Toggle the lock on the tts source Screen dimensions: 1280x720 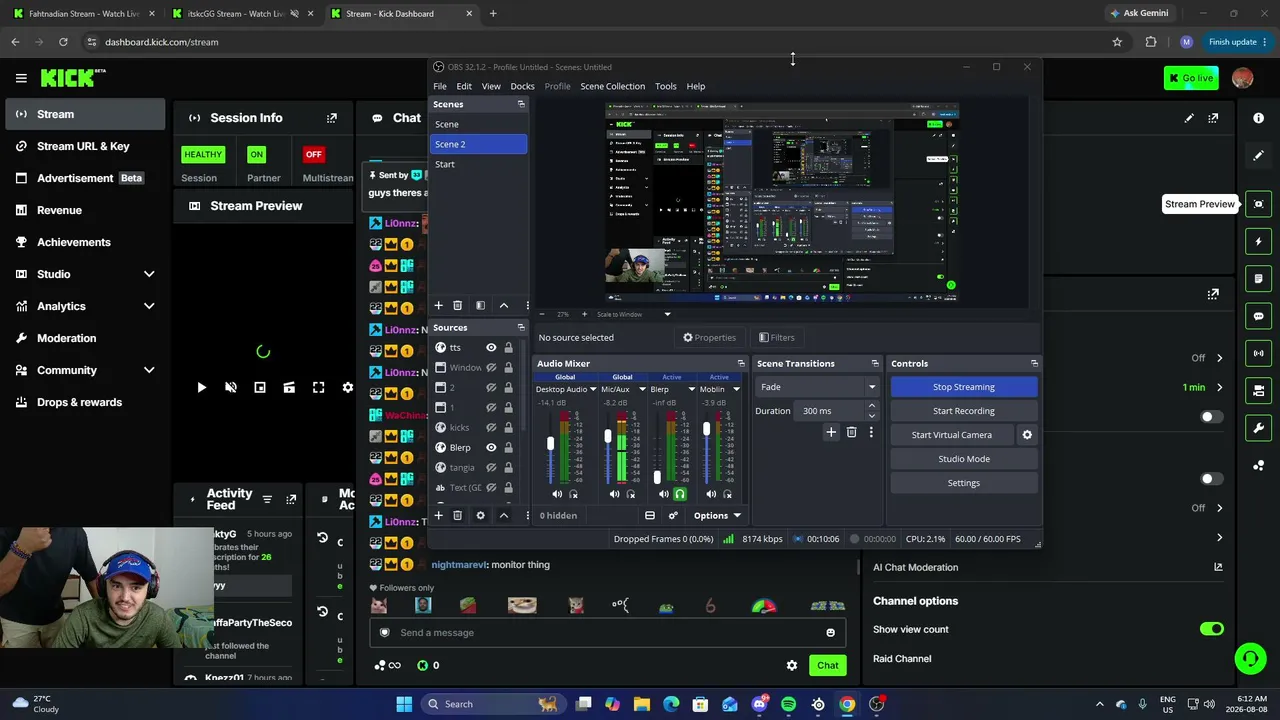508,347
